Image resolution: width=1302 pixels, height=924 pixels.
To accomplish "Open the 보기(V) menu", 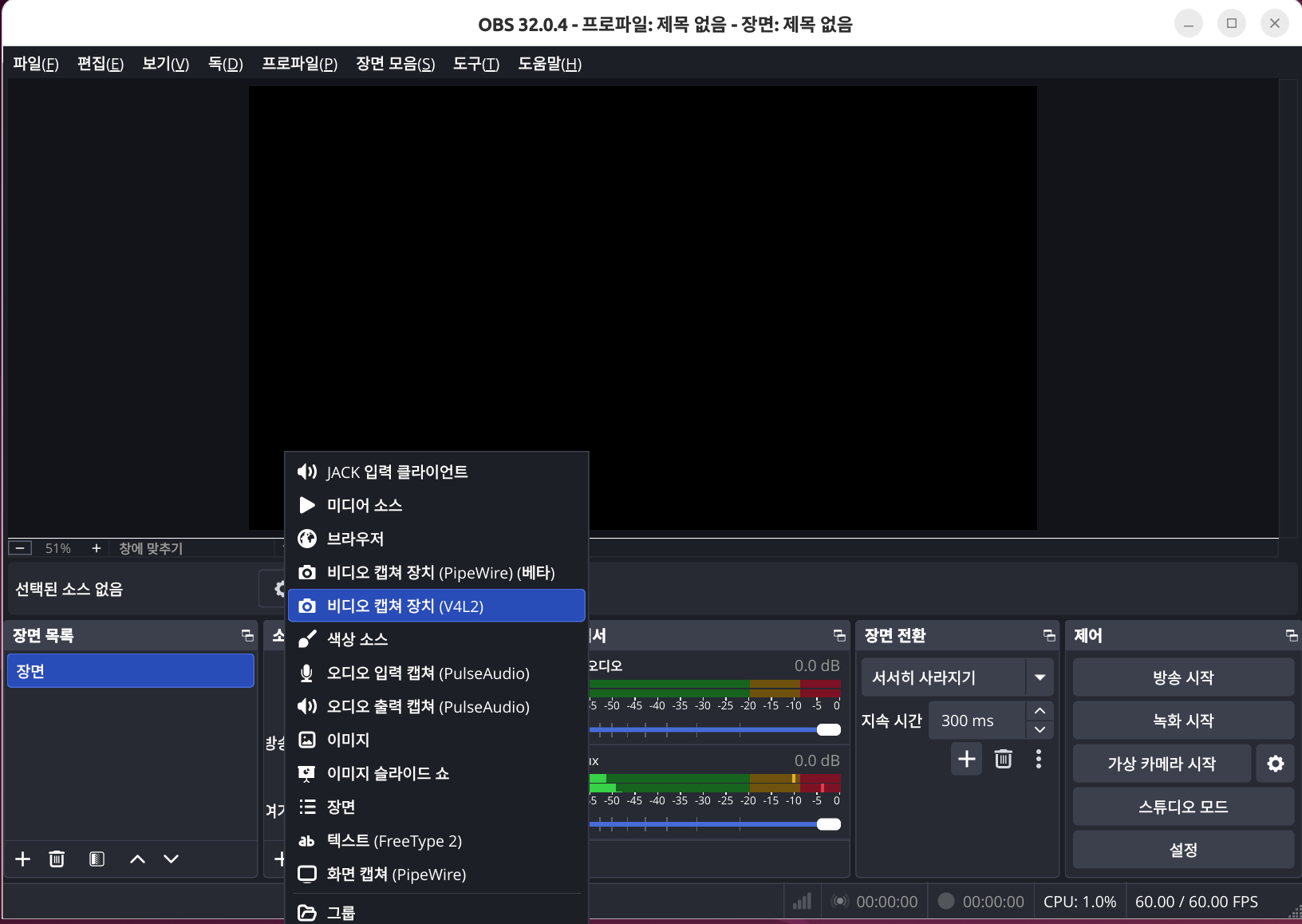I will tap(166, 64).
